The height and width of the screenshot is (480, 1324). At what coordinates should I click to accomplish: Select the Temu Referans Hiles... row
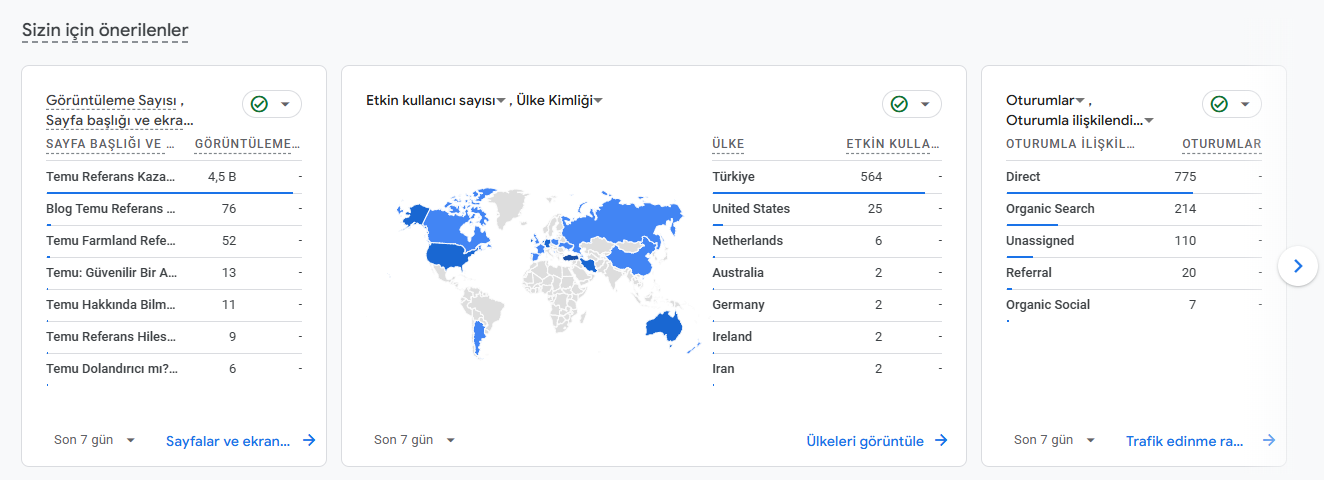tap(174, 337)
